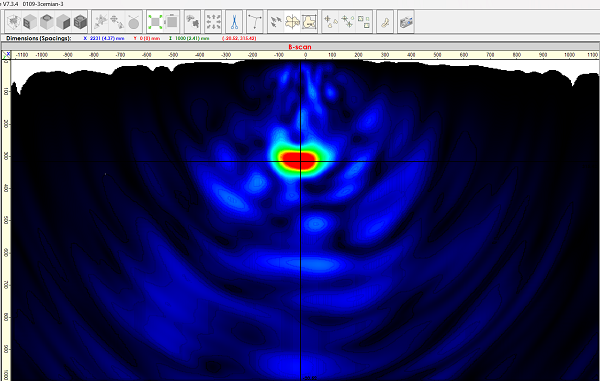This screenshot has width=600, height=381.
Task: Select the wireframe cube view icon
Action: click(13, 22)
